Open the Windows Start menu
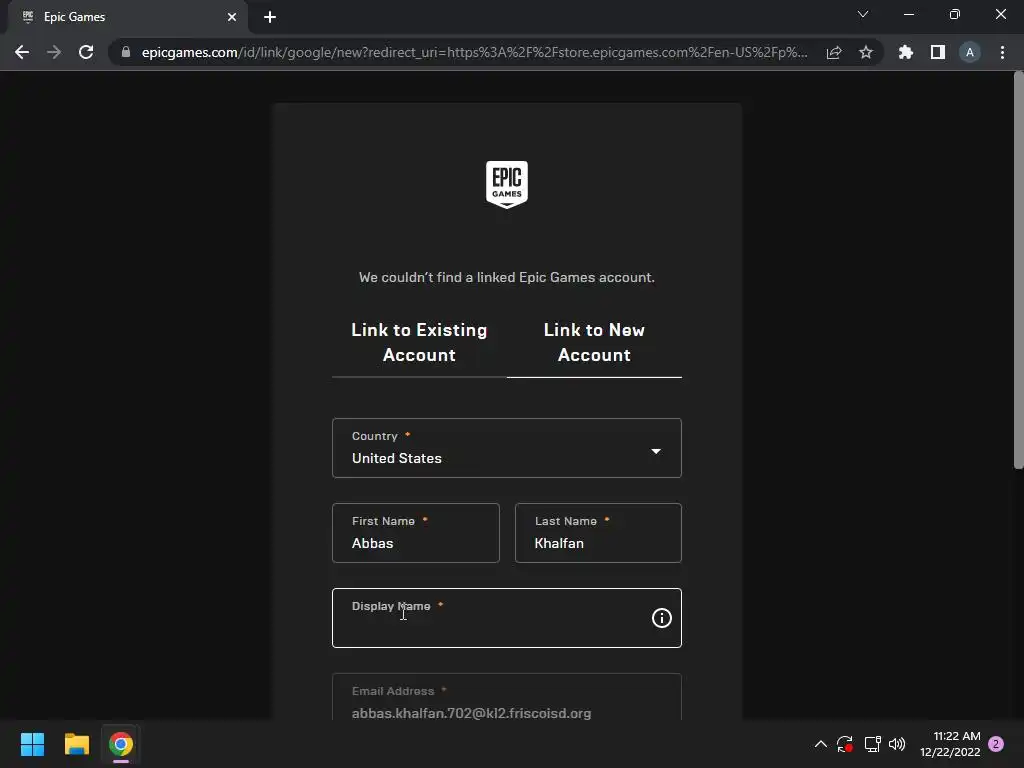The height and width of the screenshot is (768, 1024). [x=32, y=744]
